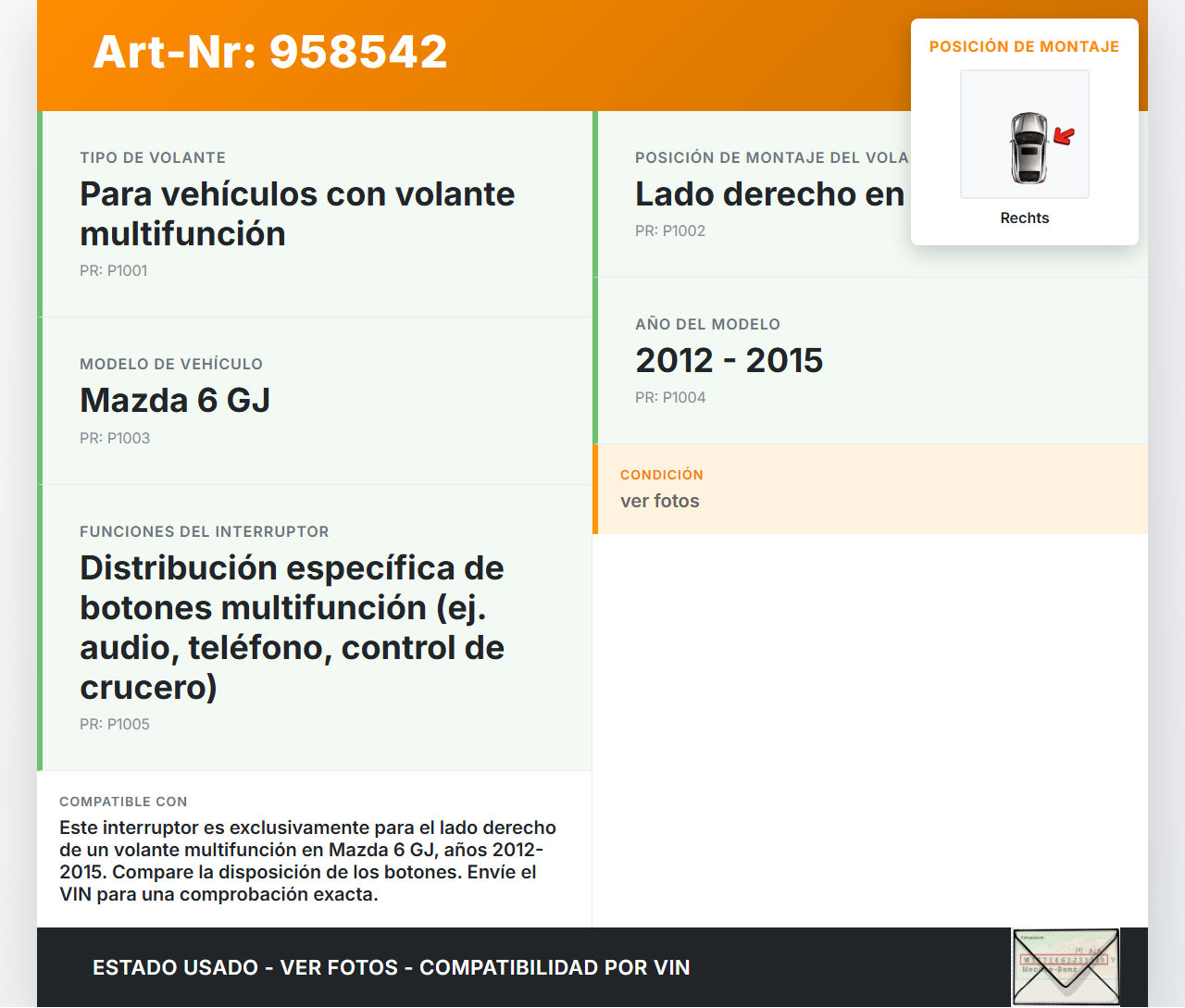
Task: Click the PR: P1003 code
Action: pyautogui.click(x=114, y=439)
